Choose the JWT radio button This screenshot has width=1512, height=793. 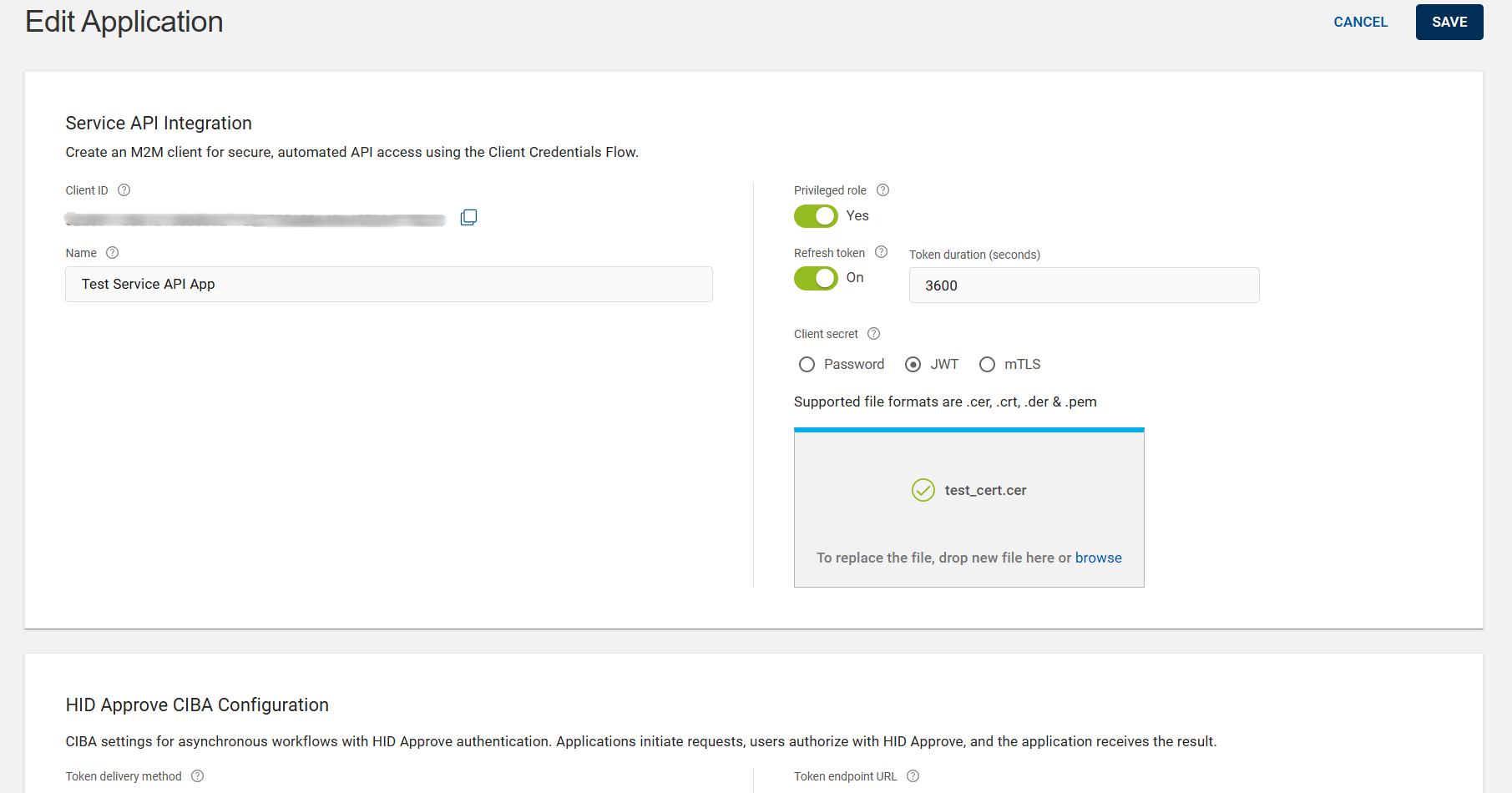click(x=913, y=365)
